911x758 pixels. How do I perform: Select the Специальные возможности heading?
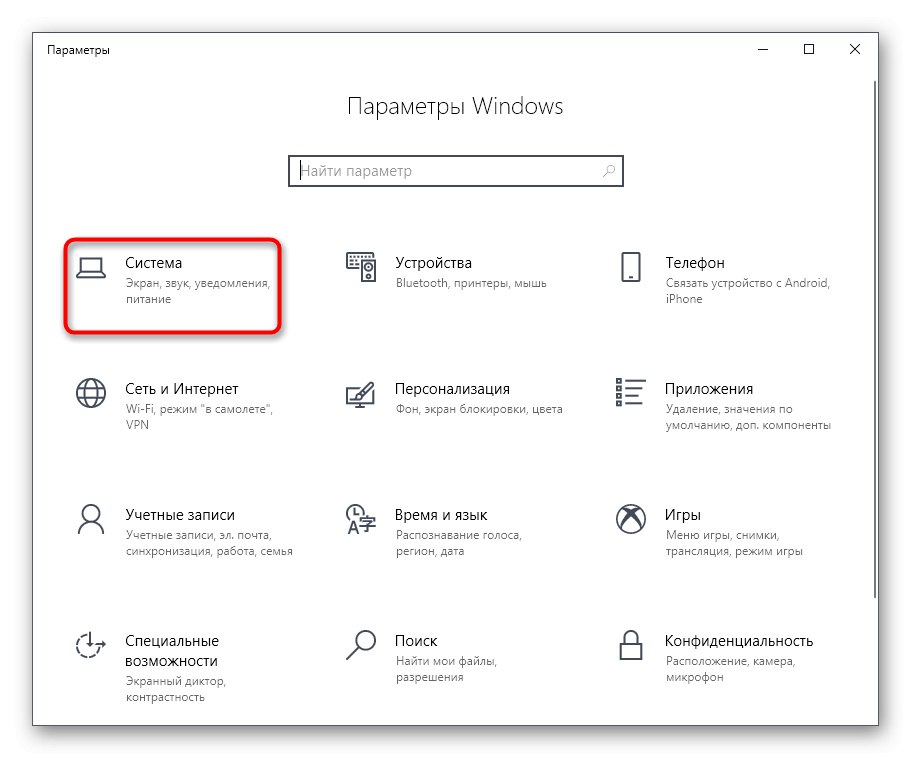point(172,651)
